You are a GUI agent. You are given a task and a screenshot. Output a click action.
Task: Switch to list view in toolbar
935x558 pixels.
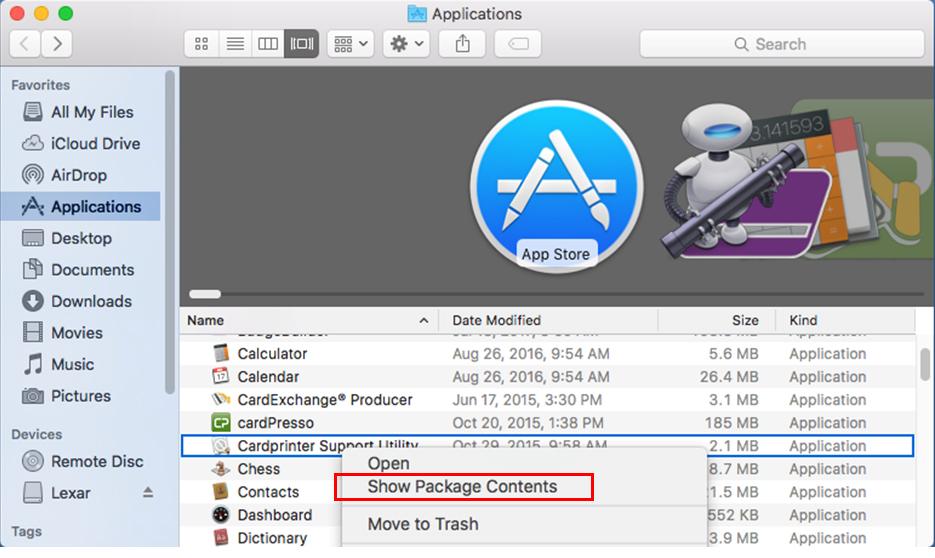point(235,44)
